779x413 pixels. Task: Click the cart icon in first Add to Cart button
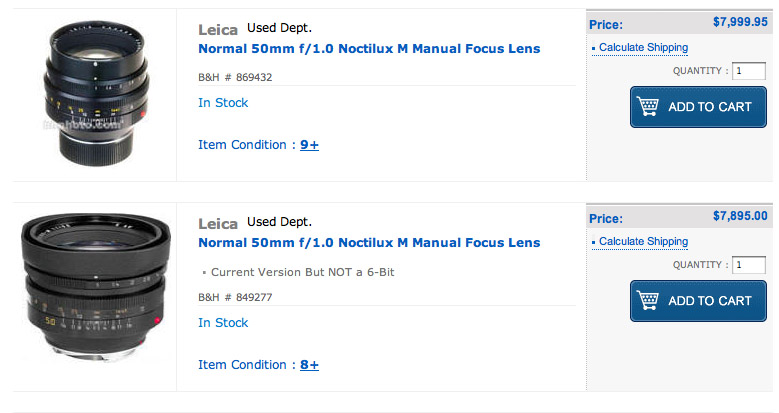(648, 107)
